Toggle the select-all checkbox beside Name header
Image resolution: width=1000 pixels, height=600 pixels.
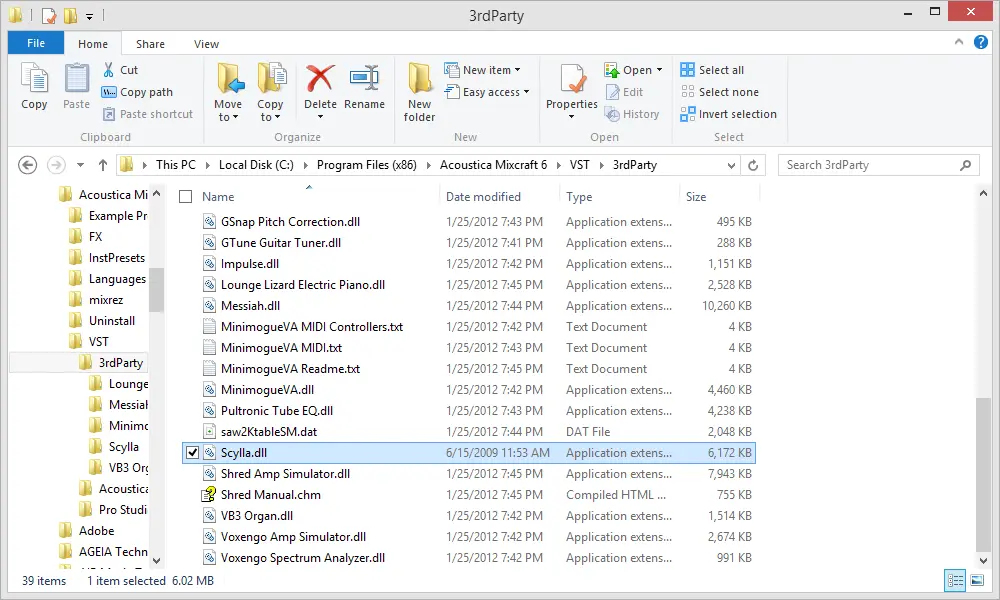(186, 196)
